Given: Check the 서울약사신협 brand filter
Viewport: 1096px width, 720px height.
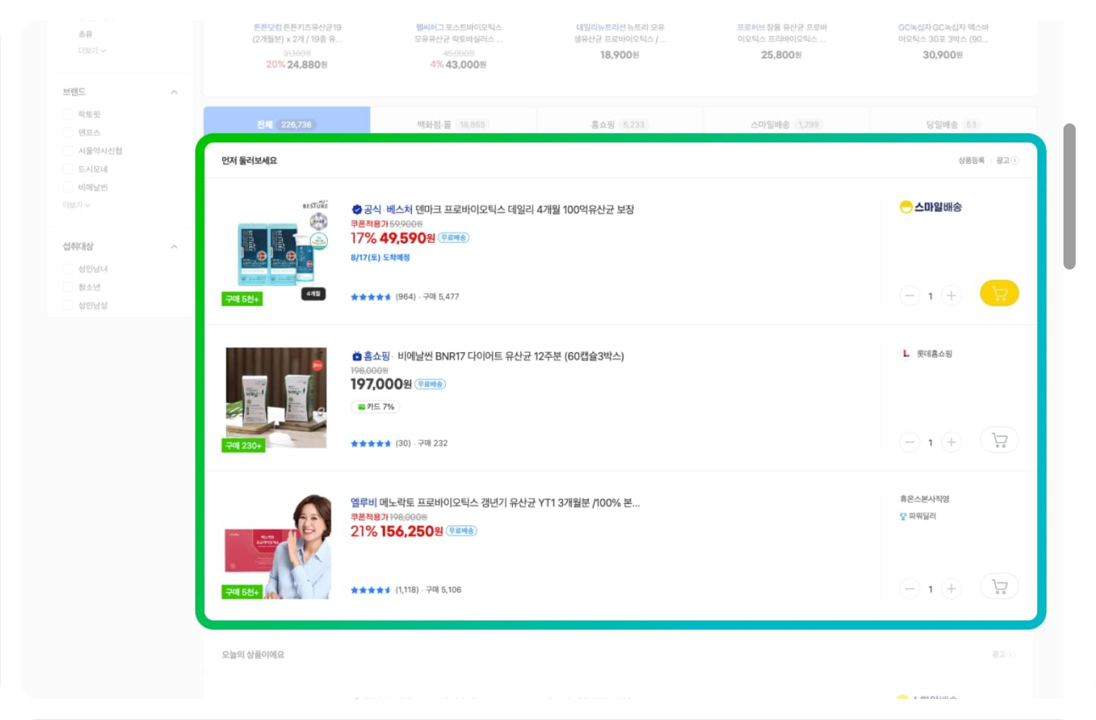Looking at the screenshot, I should point(68,150).
